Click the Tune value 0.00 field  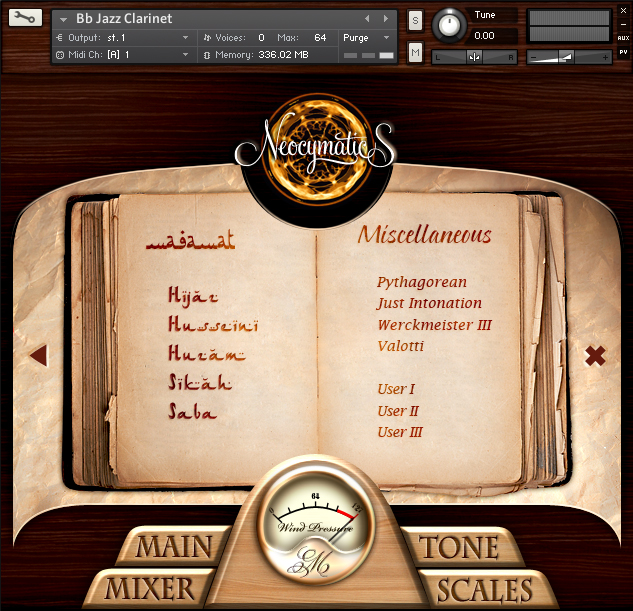[x=484, y=36]
